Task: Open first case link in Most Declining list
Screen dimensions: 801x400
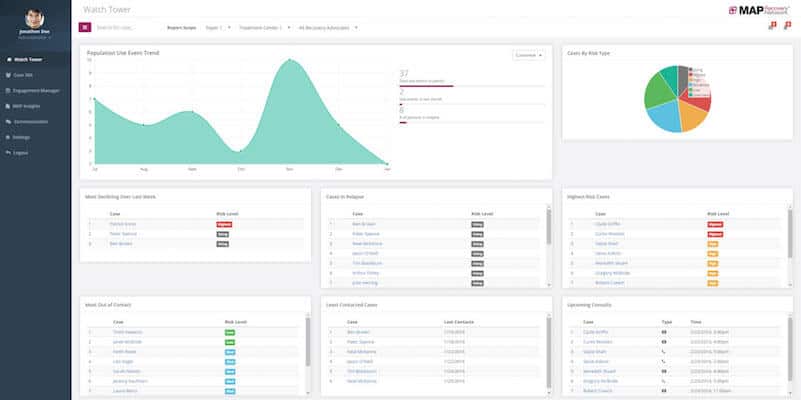Action: (x=123, y=224)
